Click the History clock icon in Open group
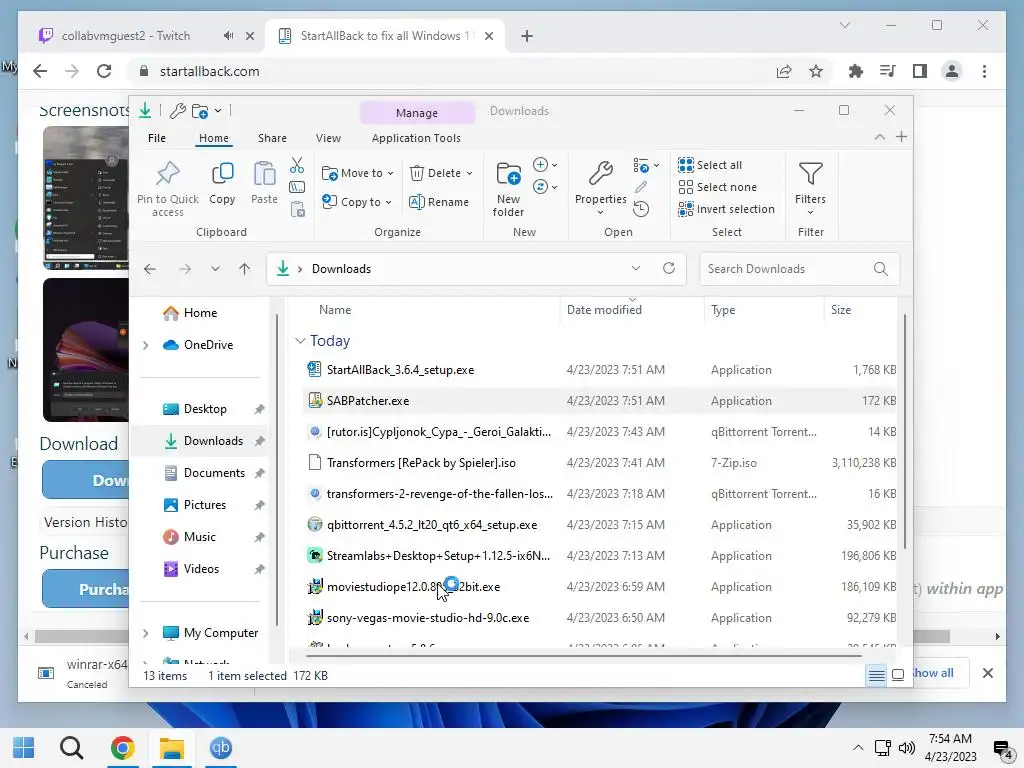 tap(641, 209)
